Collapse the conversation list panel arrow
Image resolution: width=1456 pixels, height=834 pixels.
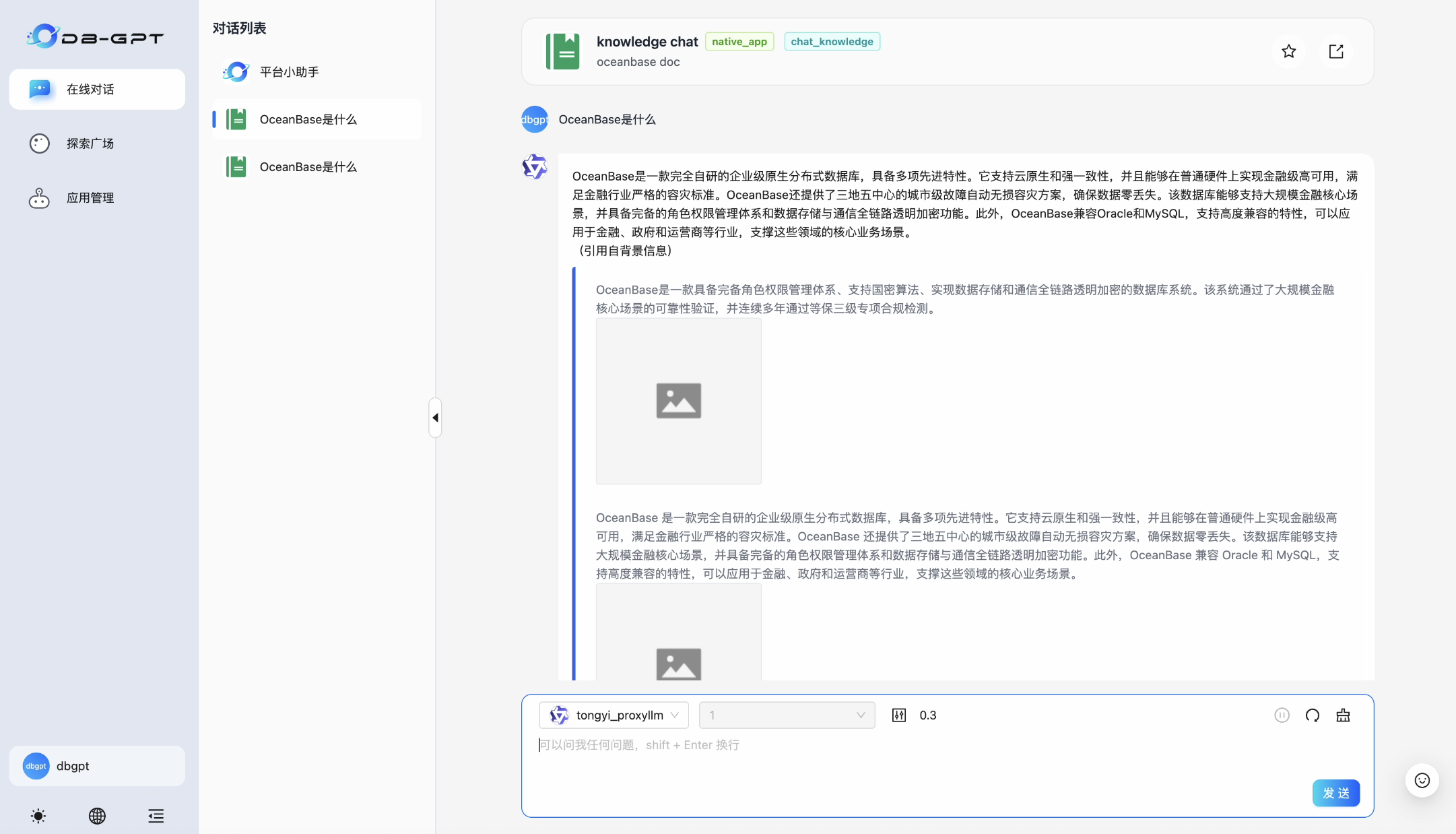click(434, 416)
